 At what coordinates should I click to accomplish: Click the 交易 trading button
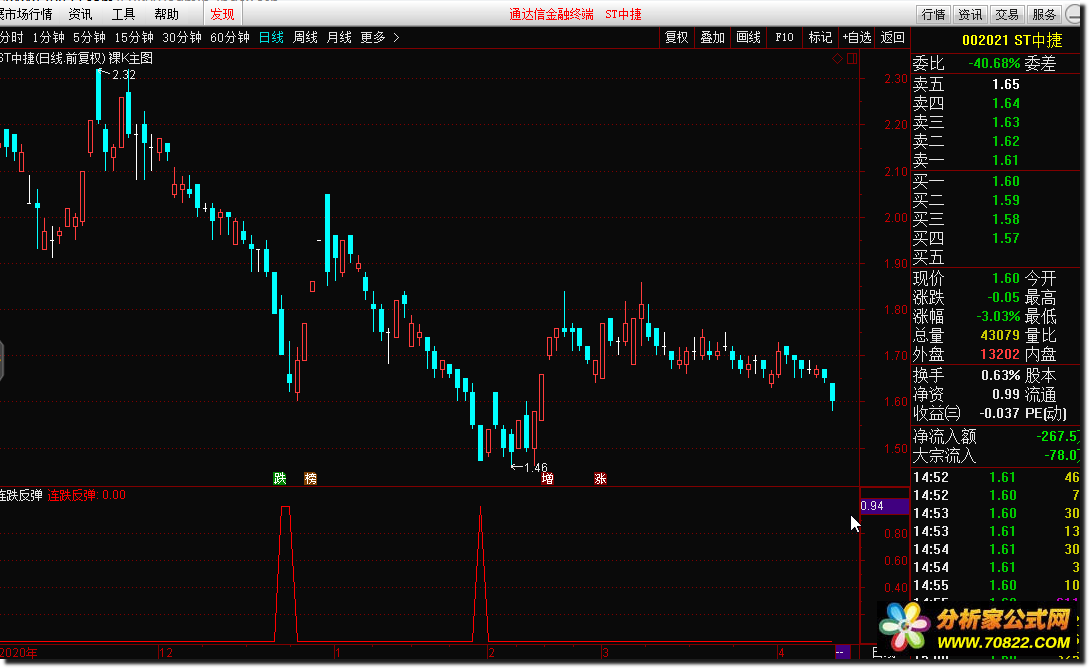pyautogui.click(x=1007, y=15)
